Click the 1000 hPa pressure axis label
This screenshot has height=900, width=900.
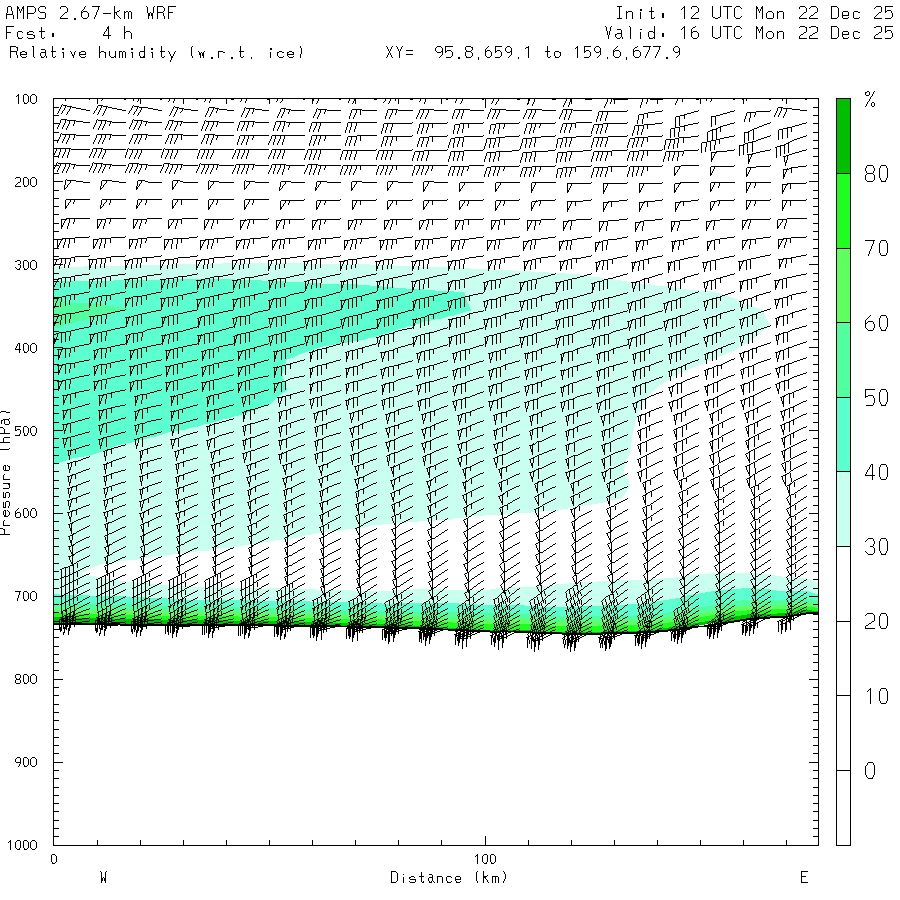point(22,845)
